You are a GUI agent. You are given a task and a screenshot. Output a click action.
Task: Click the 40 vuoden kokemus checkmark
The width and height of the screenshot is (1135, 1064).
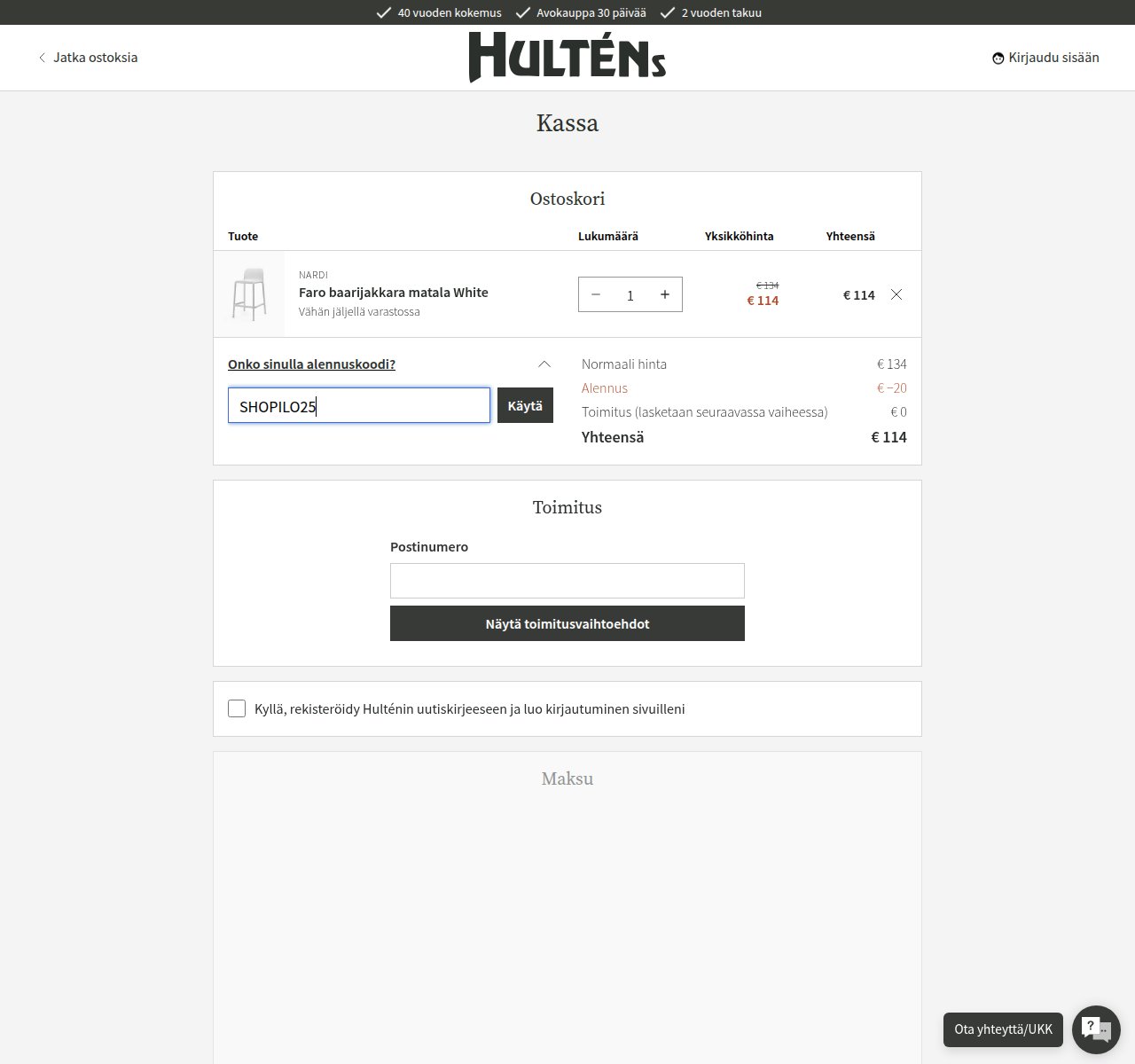click(383, 12)
